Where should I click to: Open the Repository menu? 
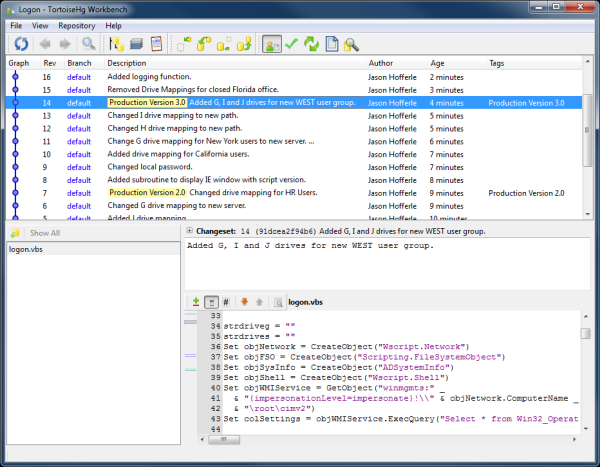coord(77,26)
